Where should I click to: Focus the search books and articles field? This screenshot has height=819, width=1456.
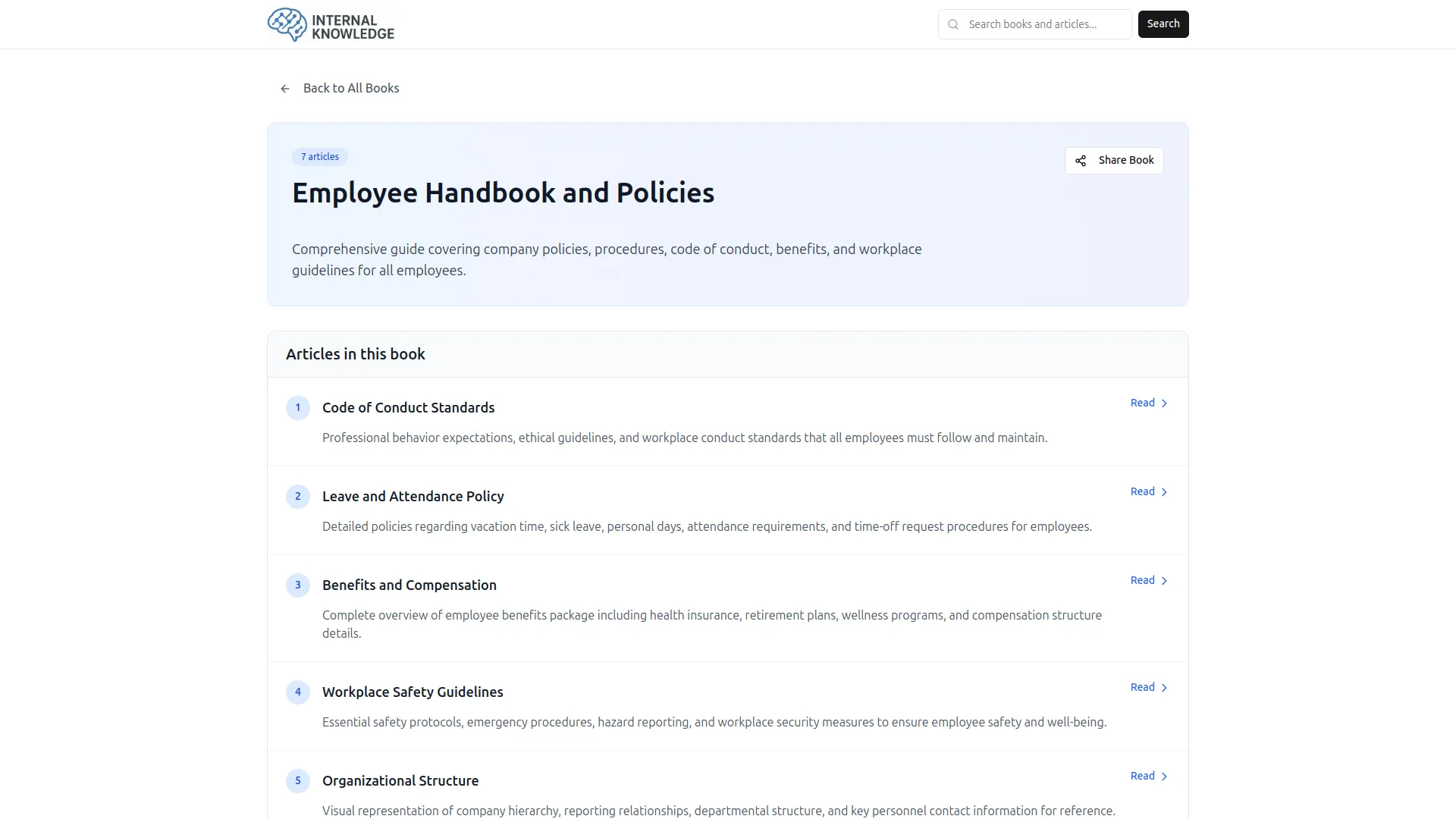[1043, 24]
